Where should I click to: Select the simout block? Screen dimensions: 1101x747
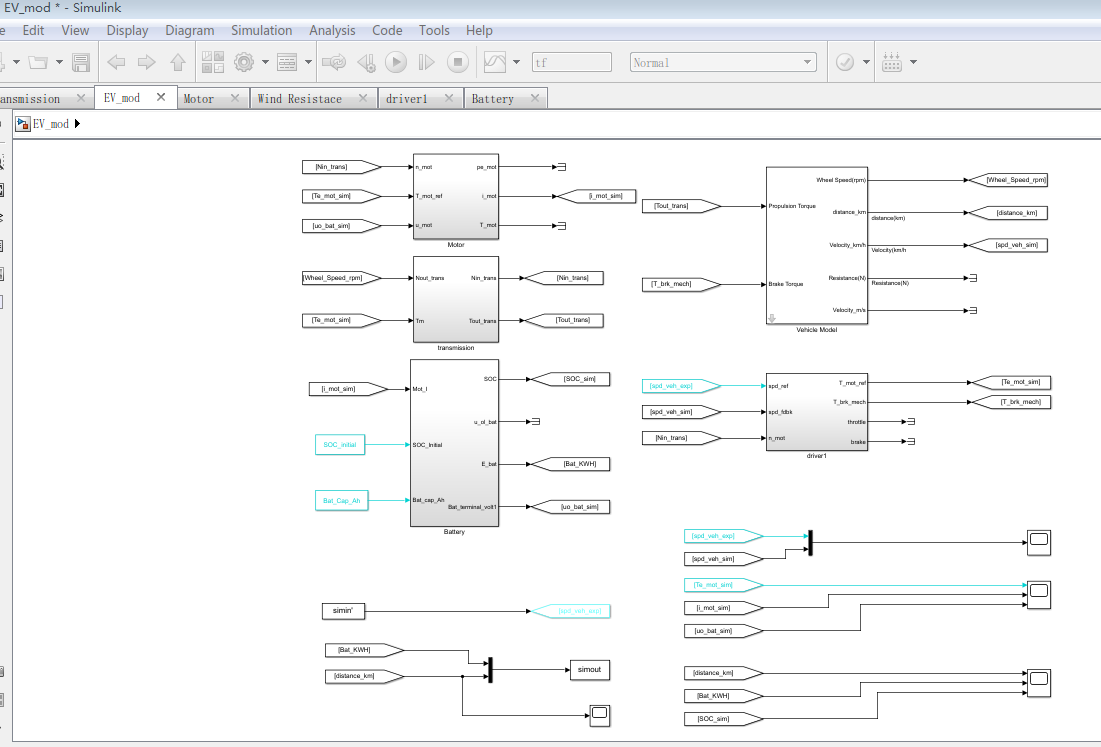point(588,669)
